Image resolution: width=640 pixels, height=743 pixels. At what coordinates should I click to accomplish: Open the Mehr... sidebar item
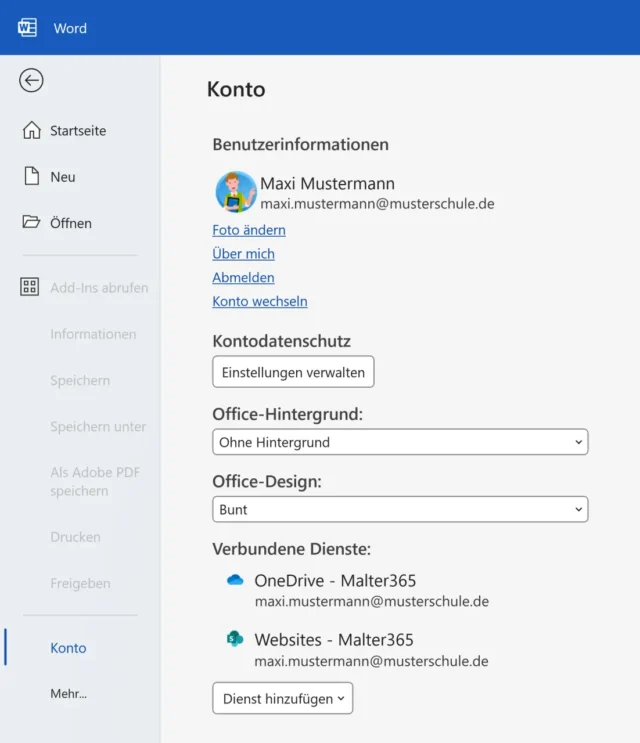(x=68, y=693)
